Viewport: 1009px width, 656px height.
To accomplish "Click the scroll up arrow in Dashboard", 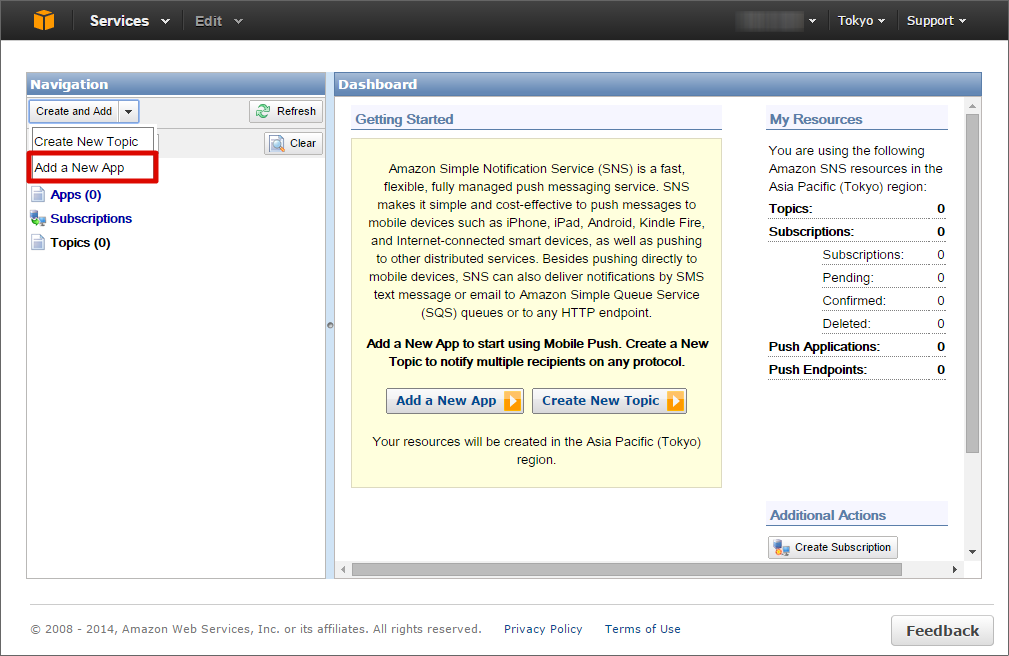I will pos(972,106).
